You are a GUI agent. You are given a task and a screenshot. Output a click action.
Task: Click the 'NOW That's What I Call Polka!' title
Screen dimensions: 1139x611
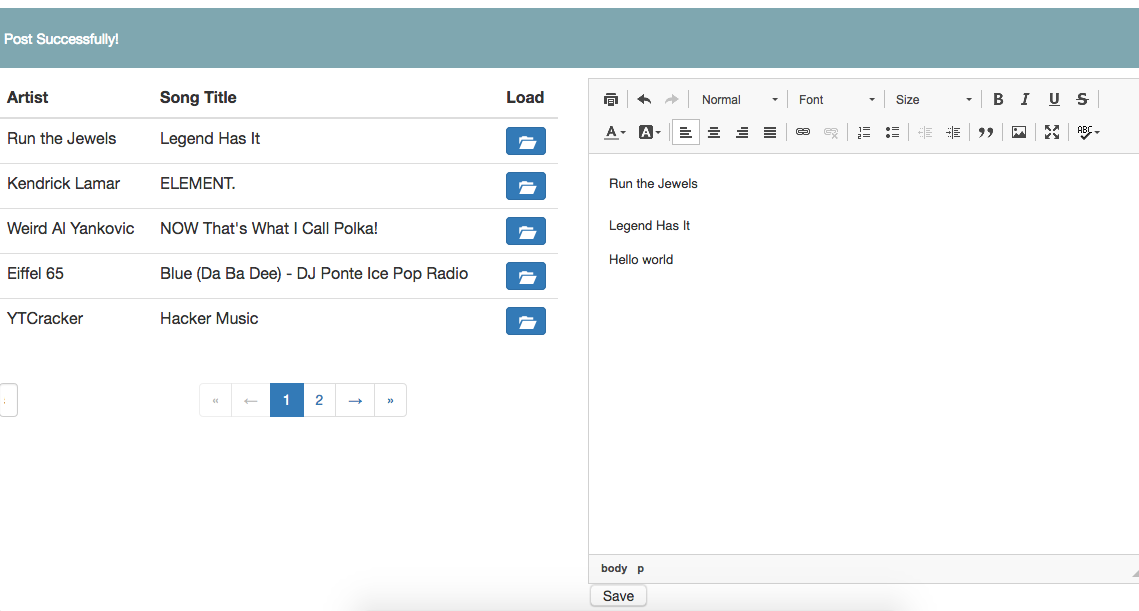269,229
